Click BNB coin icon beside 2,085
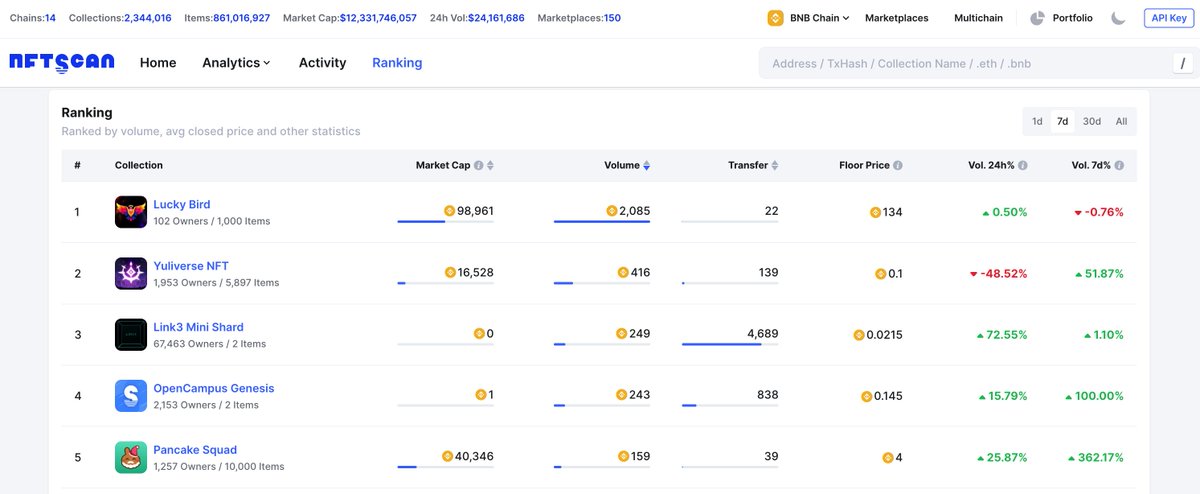 tap(612, 211)
